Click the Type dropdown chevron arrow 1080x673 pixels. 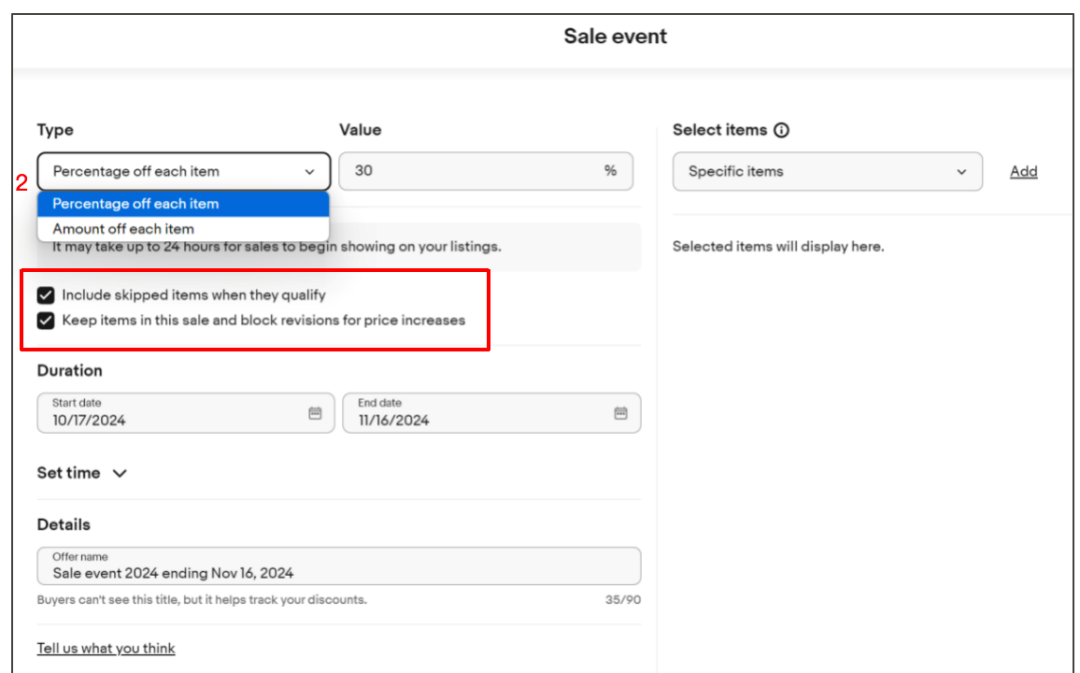[x=310, y=172]
